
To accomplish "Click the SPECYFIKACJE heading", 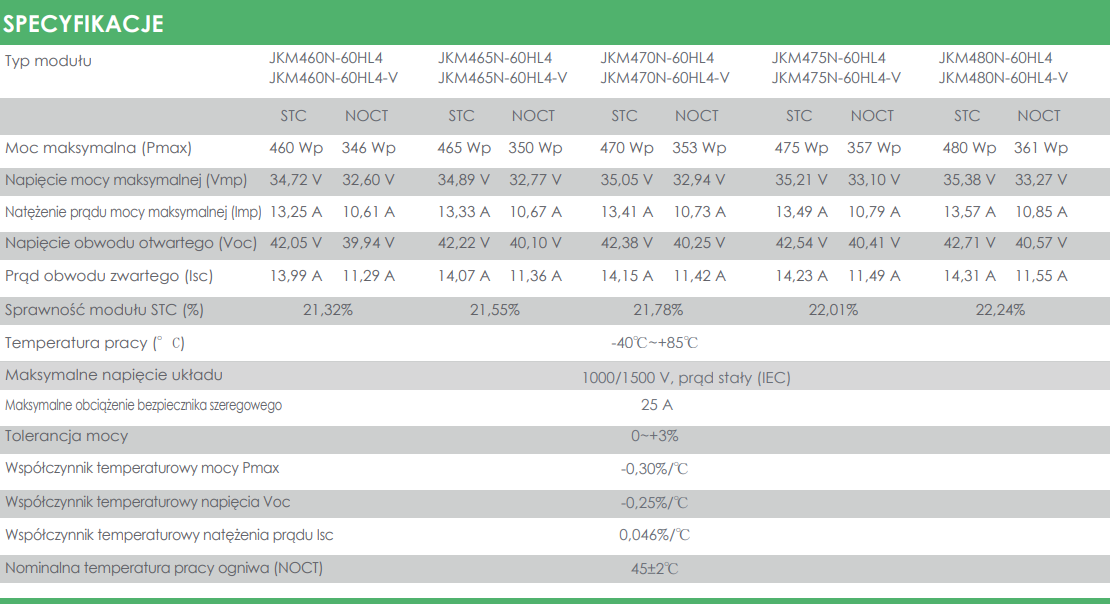I will tap(84, 24).
